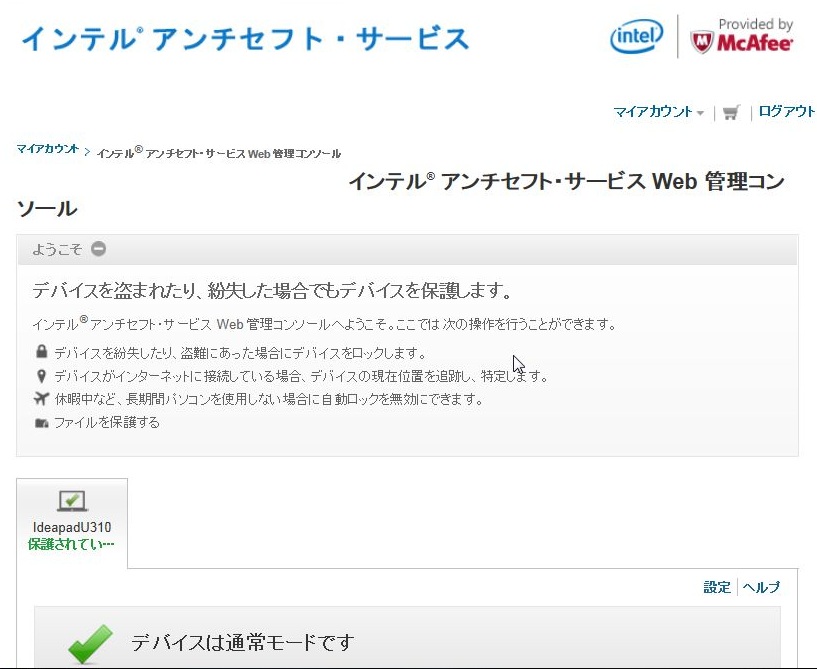Screen dimensions: 817x669
Task: Click the line about disabling auto lock
Action: (x=268, y=399)
